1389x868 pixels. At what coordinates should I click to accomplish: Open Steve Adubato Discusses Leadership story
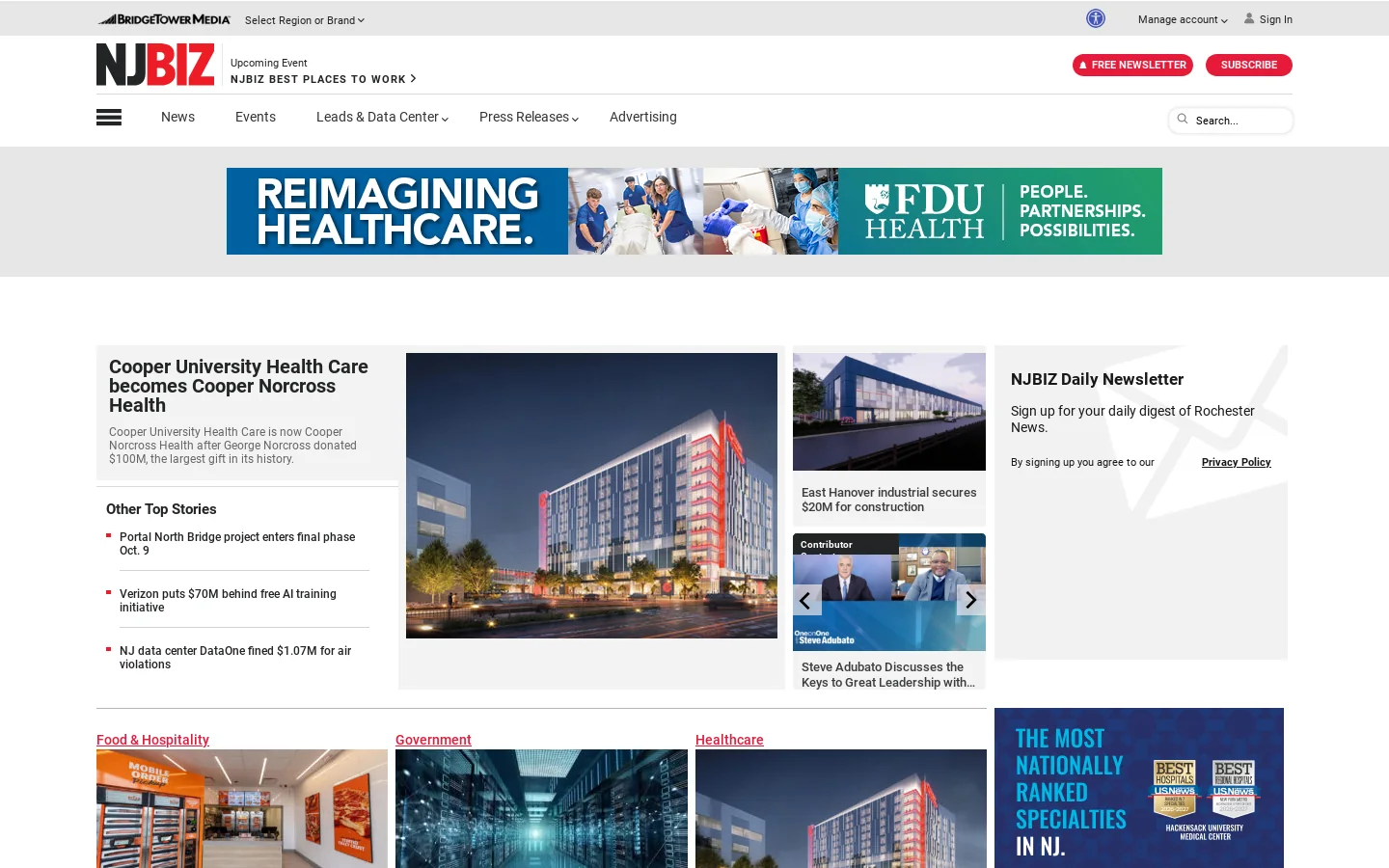(x=888, y=674)
